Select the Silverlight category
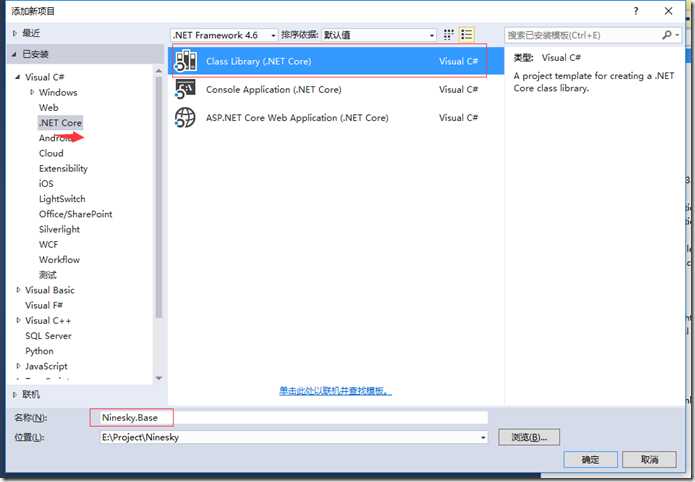This screenshot has height=482, width=695. tap(59, 229)
